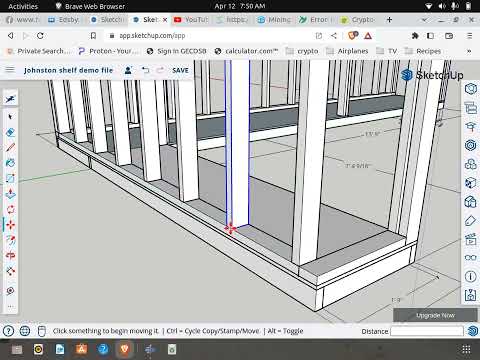Open the account profile icon

click(x=128, y=70)
